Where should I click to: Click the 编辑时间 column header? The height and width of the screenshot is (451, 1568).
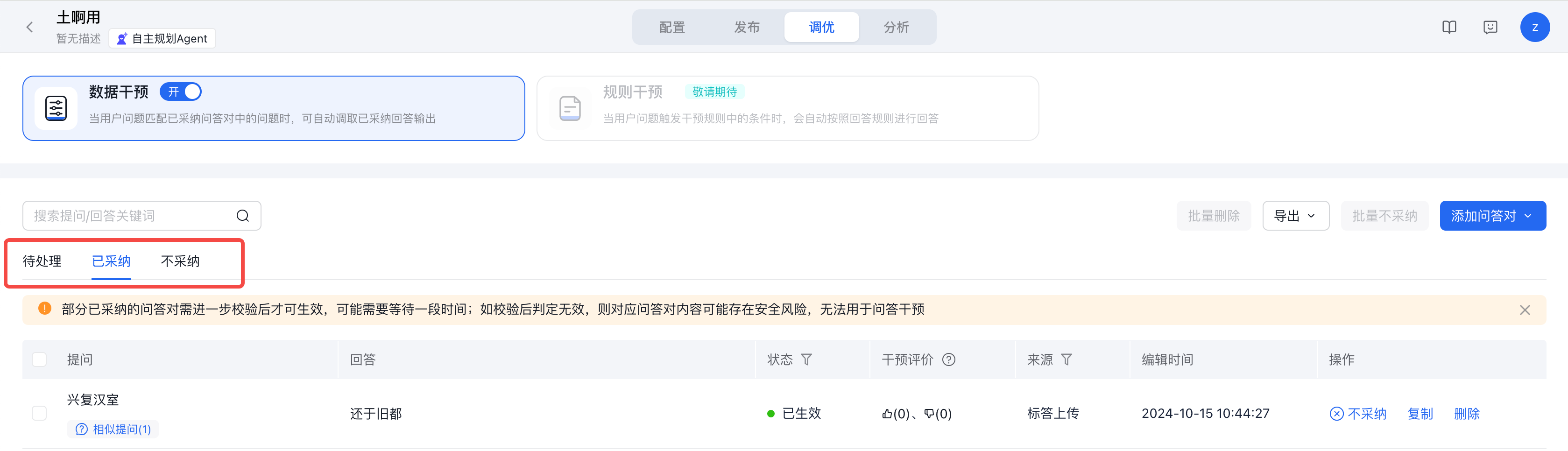tap(1167, 359)
